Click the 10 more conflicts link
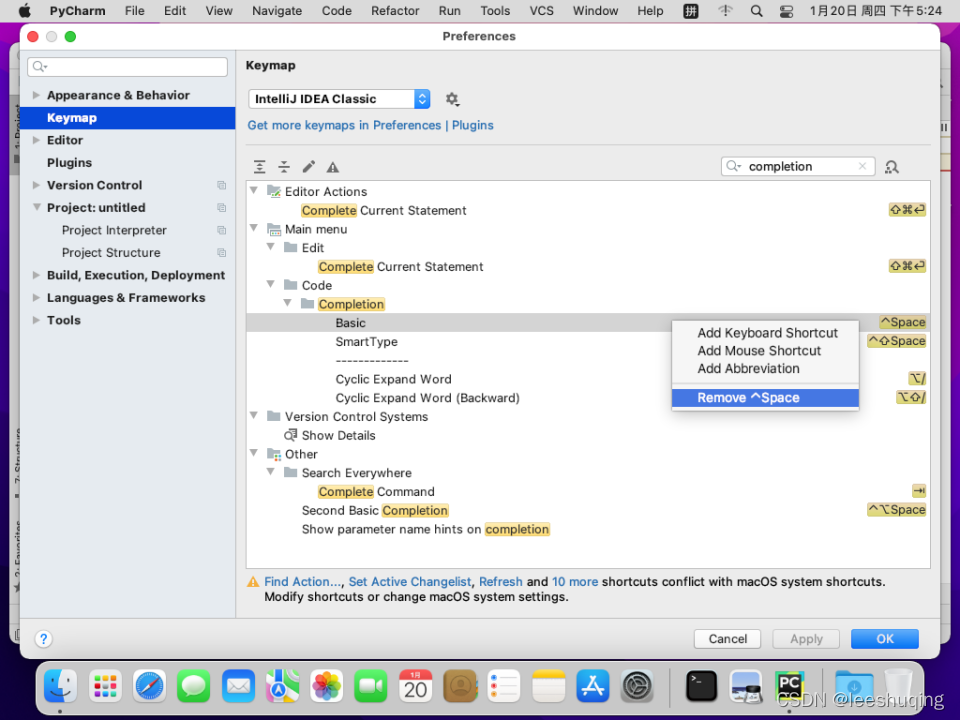Screen dimensions: 960x720 point(575,582)
